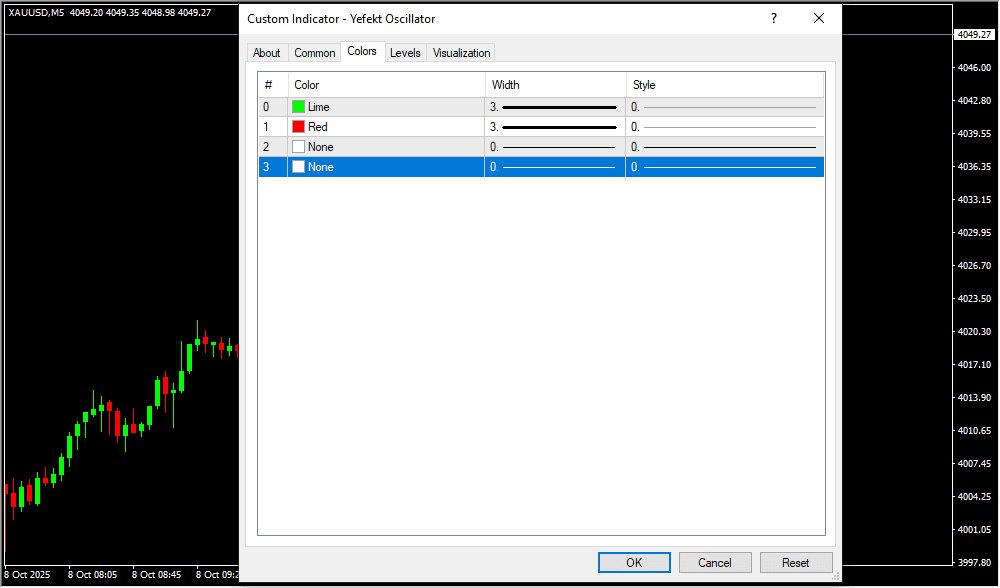Switch to the About tab

pos(267,53)
